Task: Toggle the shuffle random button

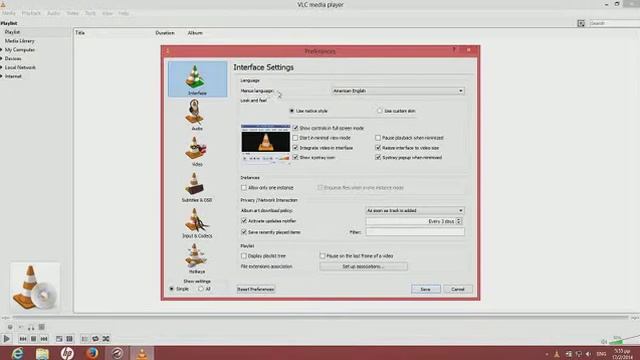Action: coord(106,339)
